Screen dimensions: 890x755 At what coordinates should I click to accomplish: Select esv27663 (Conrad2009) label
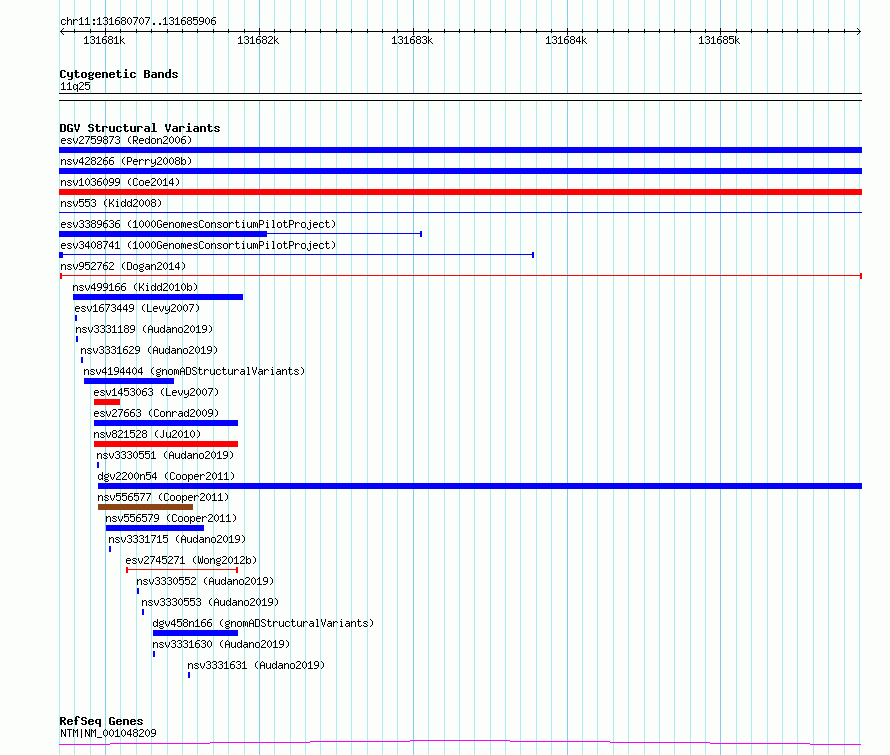pos(156,413)
